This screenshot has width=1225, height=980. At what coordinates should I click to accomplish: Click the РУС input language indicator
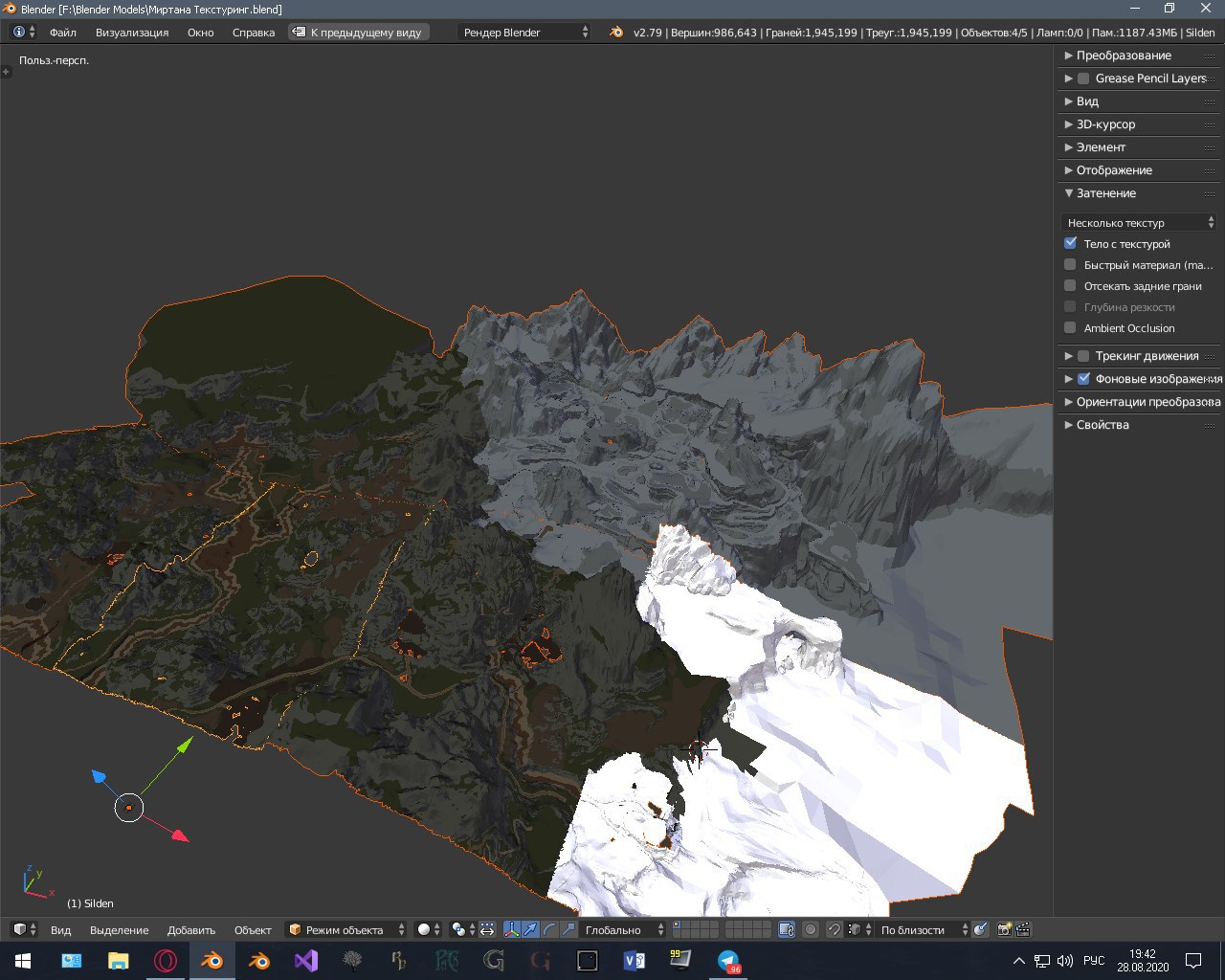[x=1094, y=960]
